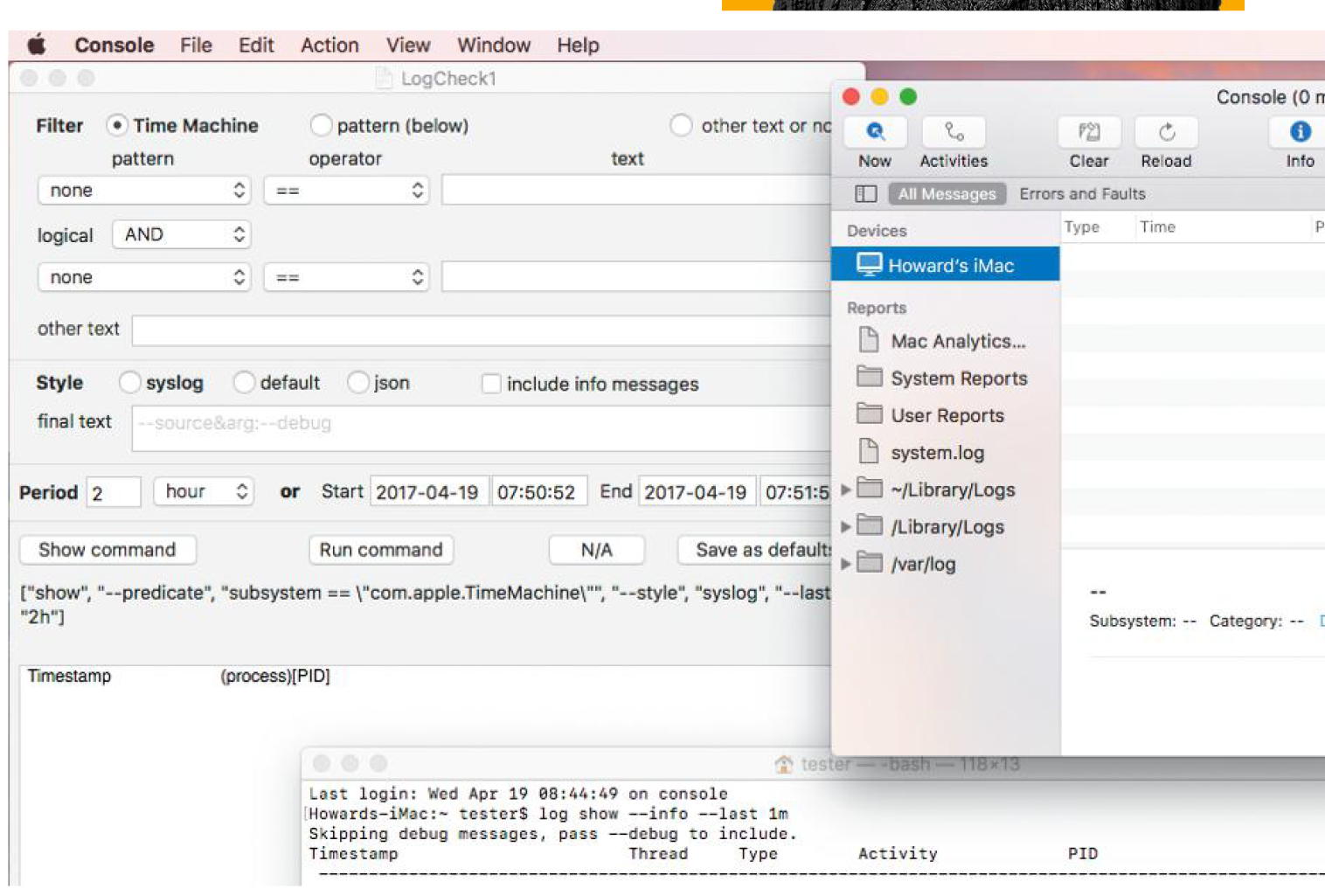Click the Start time field 07:50:52
This screenshot has width=1325, height=896.
click(539, 492)
